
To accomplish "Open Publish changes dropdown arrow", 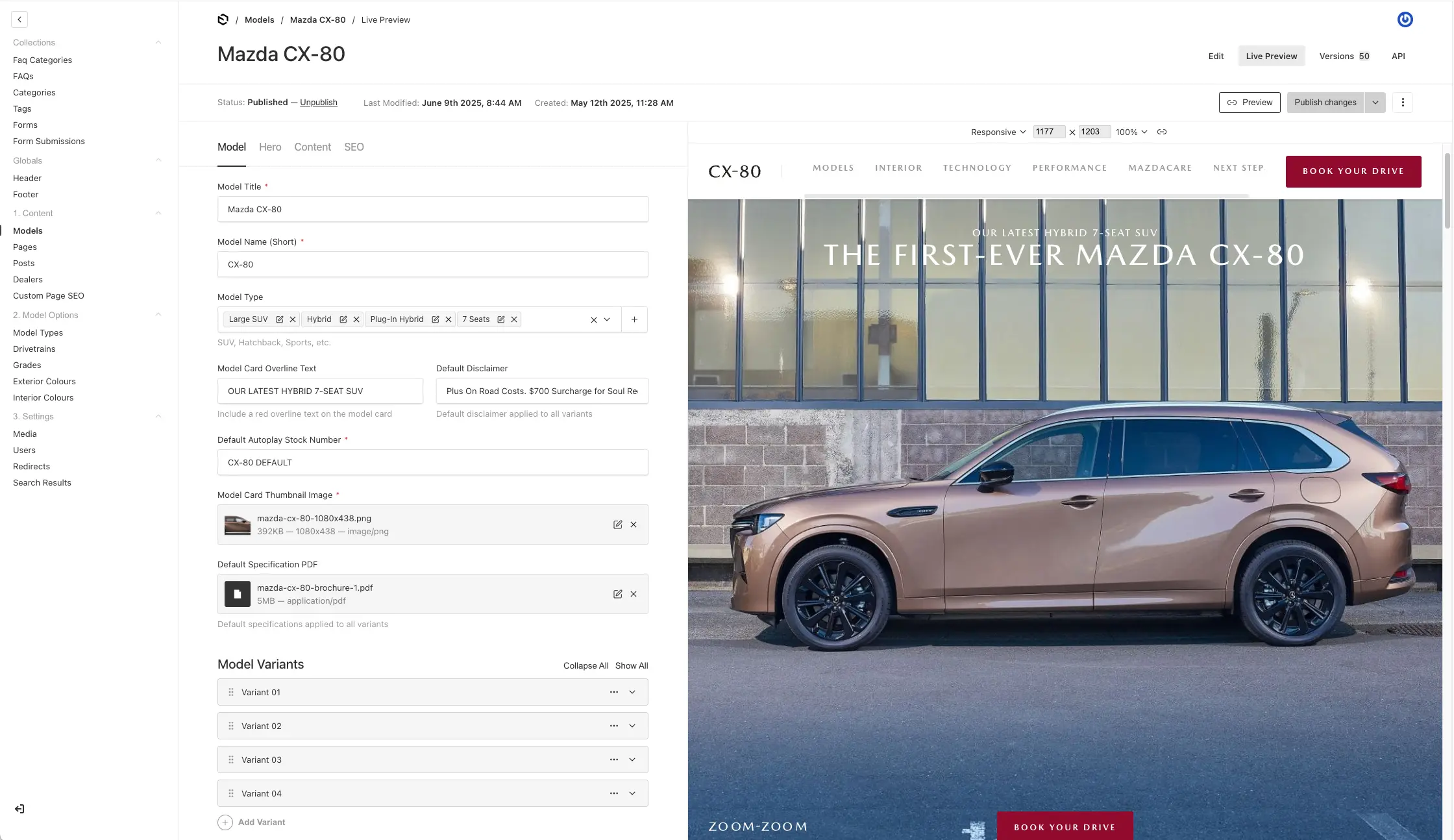I will (x=1375, y=103).
